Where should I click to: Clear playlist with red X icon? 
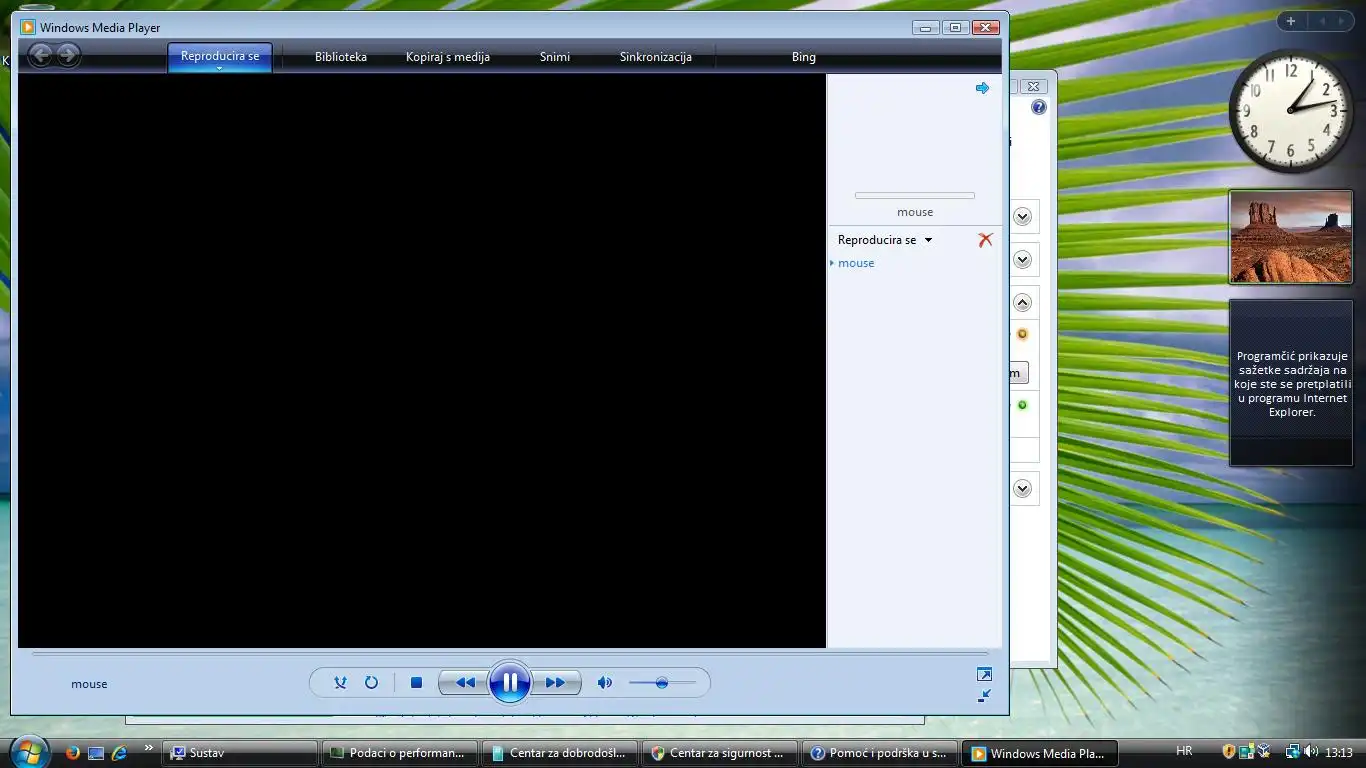point(985,240)
